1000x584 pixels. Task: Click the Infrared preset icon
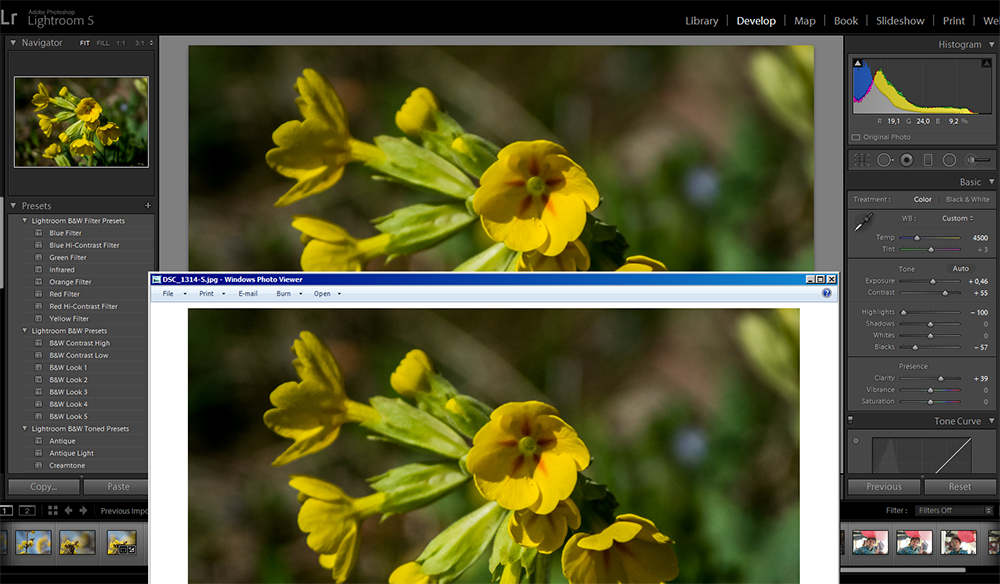[38, 270]
